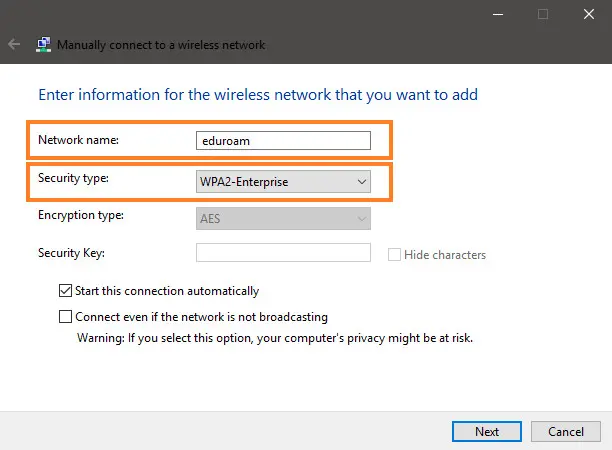The width and height of the screenshot is (612, 450).
Task: Maximize the dialog window
Action: click(x=543, y=14)
